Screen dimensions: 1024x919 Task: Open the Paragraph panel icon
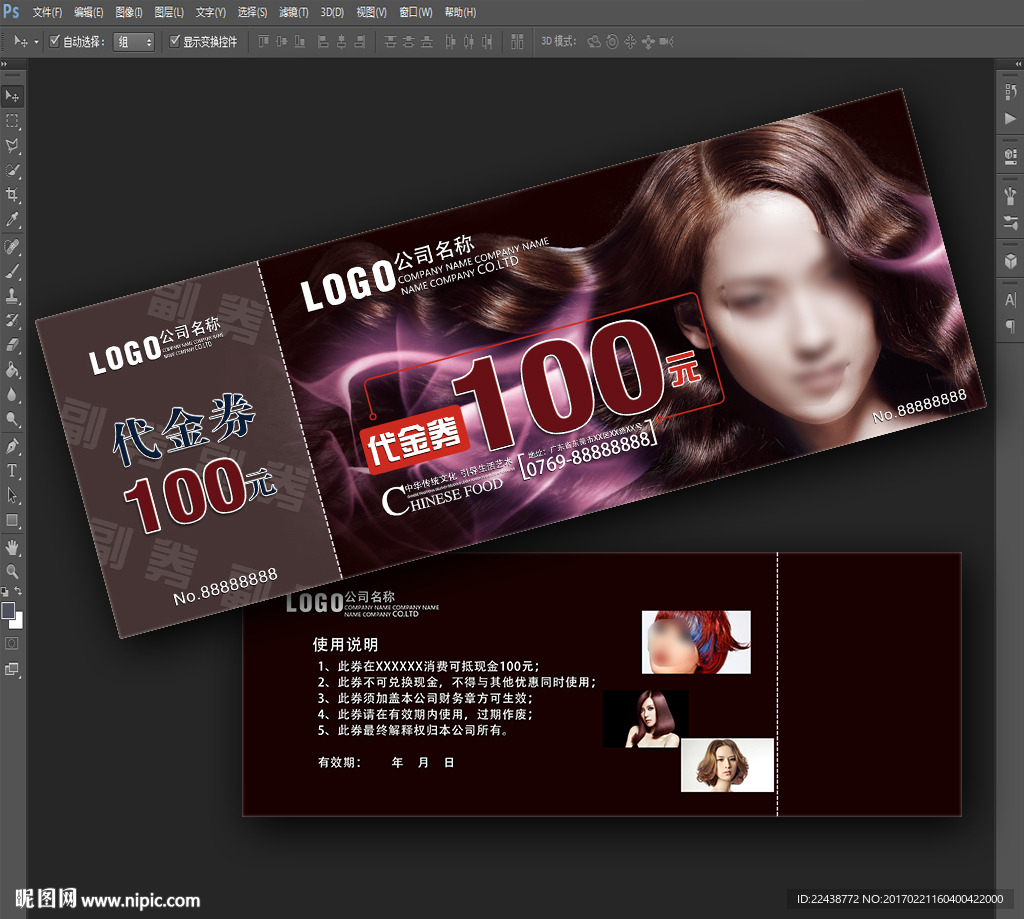click(x=1009, y=326)
